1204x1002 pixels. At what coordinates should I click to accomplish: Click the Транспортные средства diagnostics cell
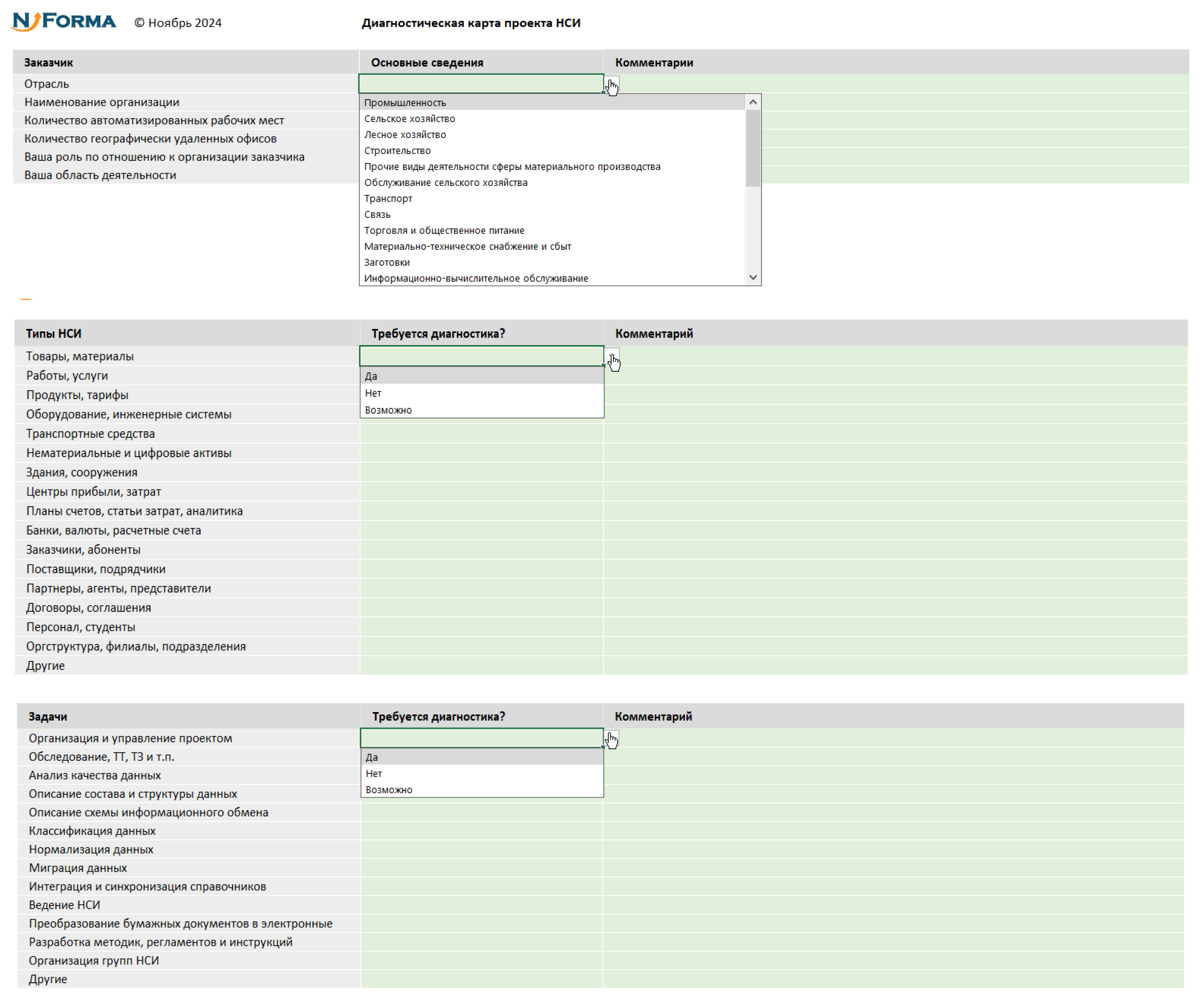coord(482,434)
